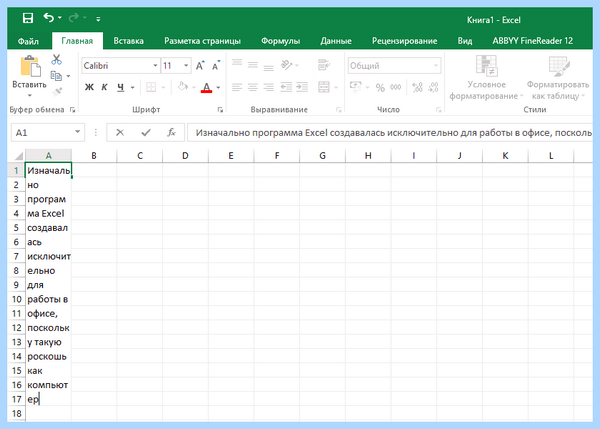The height and width of the screenshot is (429, 600).
Task: Open the Разметка страницы tab
Action: coord(202,41)
